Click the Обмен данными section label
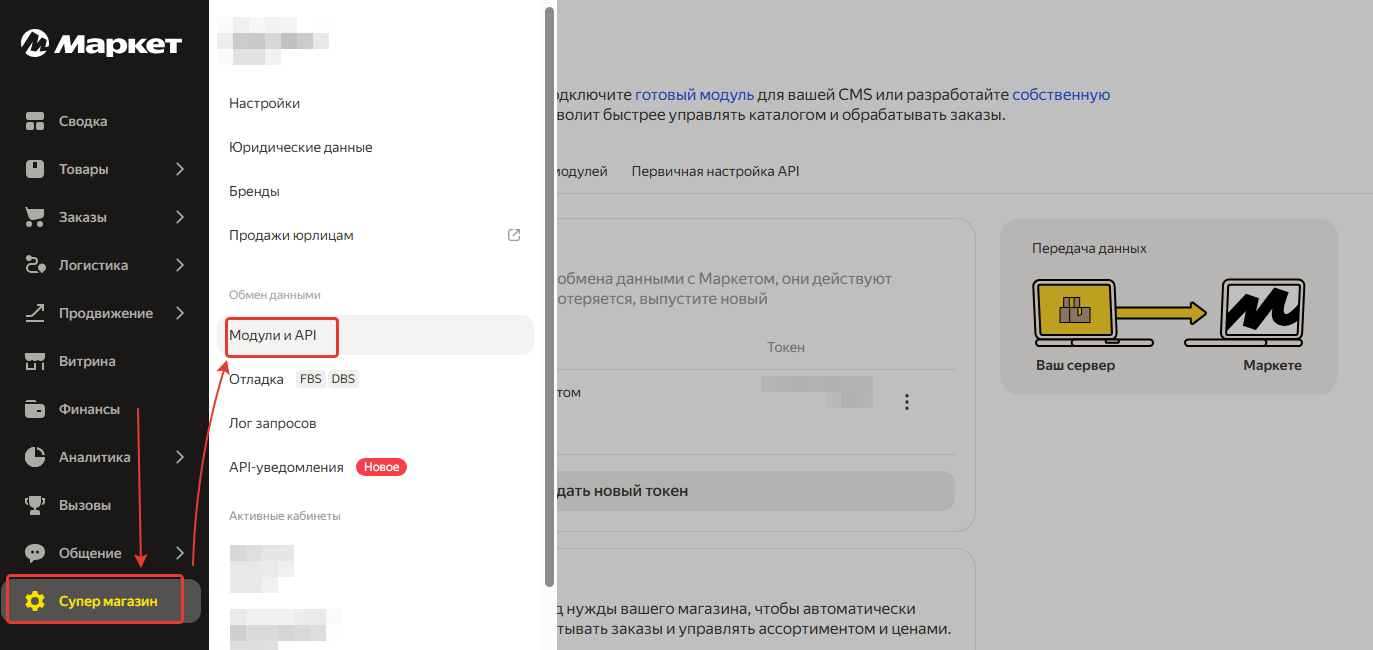 [x=275, y=295]
